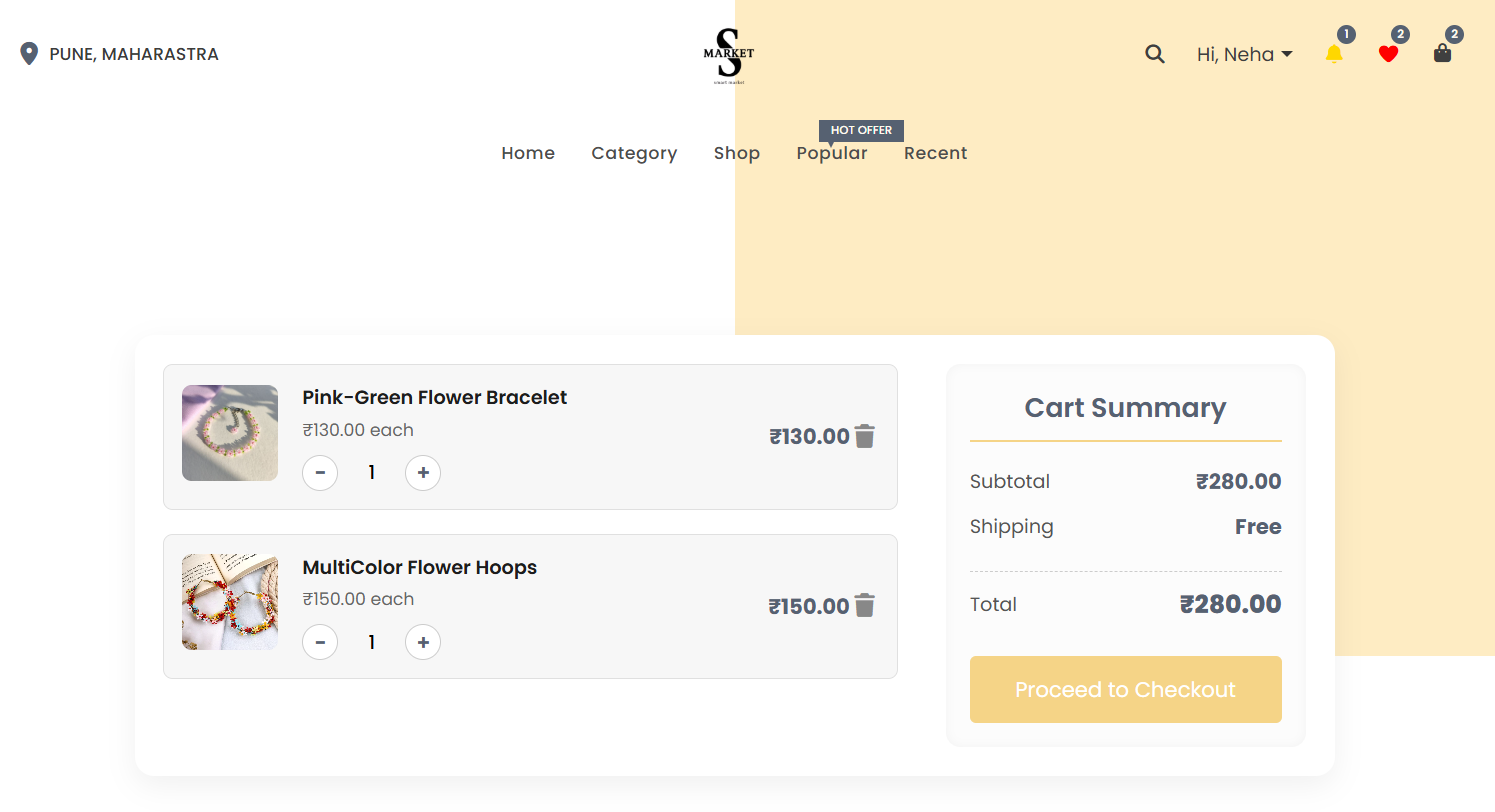Open the S Market logo

click(x=729, y=56)
